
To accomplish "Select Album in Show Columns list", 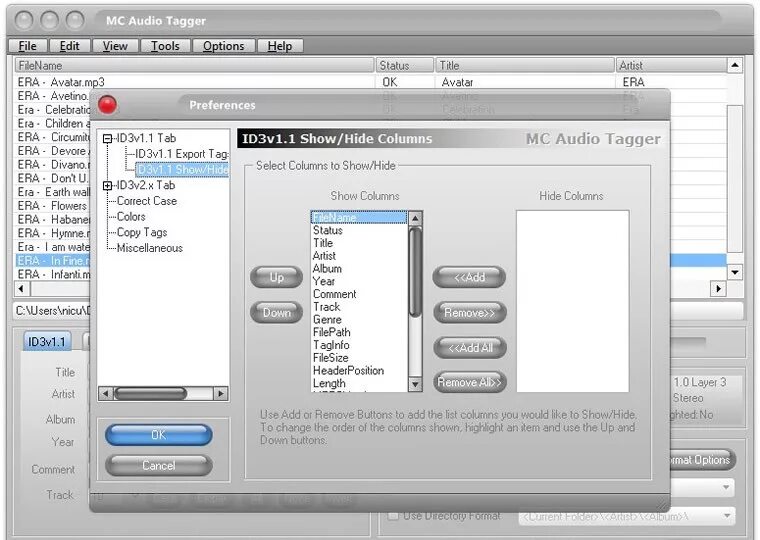I will coord(359,269).
